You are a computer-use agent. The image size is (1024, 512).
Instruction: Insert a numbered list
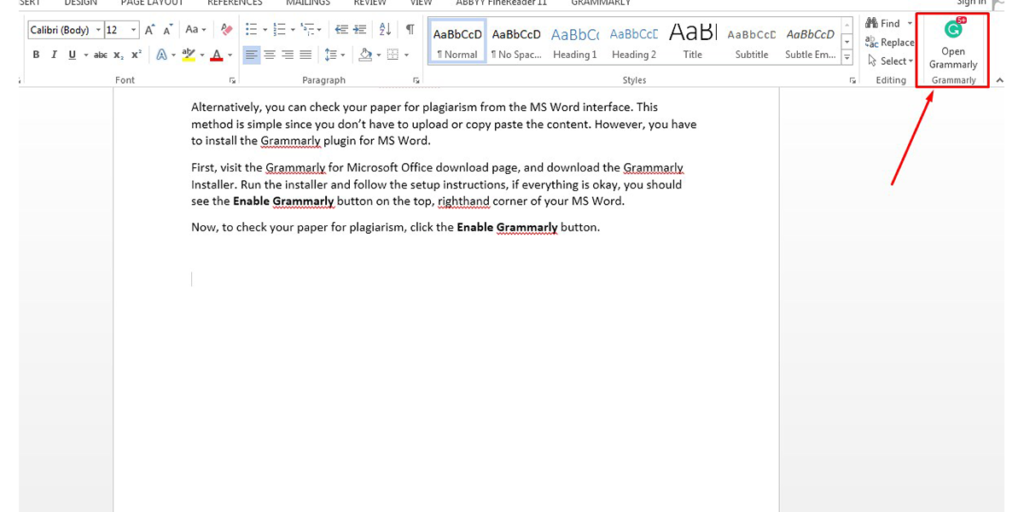pos(280,29)
